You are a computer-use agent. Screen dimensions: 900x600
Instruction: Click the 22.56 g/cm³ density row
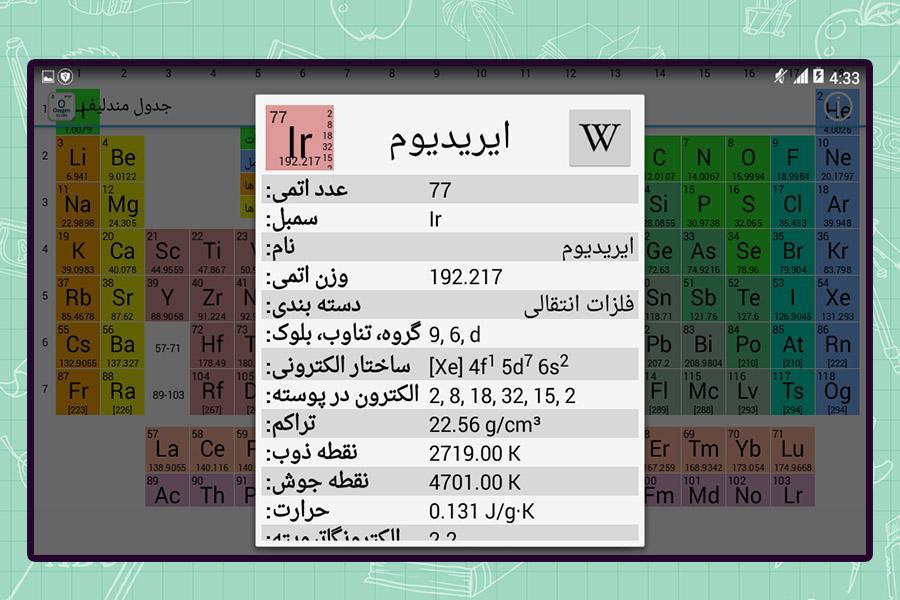click(450, 424)
